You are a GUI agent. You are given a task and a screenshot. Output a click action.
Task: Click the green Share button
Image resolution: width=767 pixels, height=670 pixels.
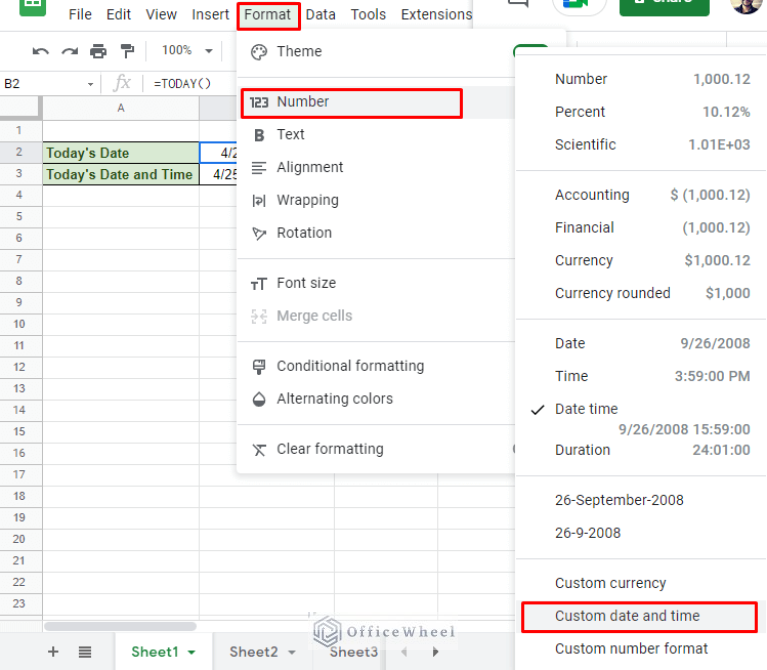point(664,5)
